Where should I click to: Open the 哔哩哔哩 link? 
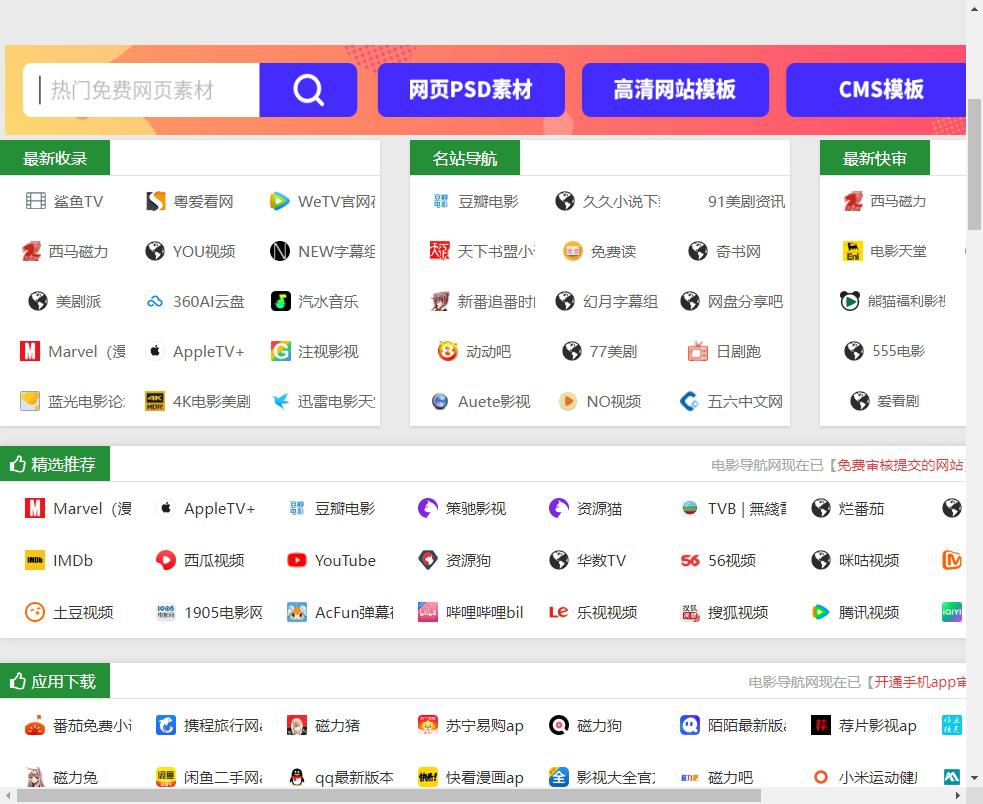point(484,613)
